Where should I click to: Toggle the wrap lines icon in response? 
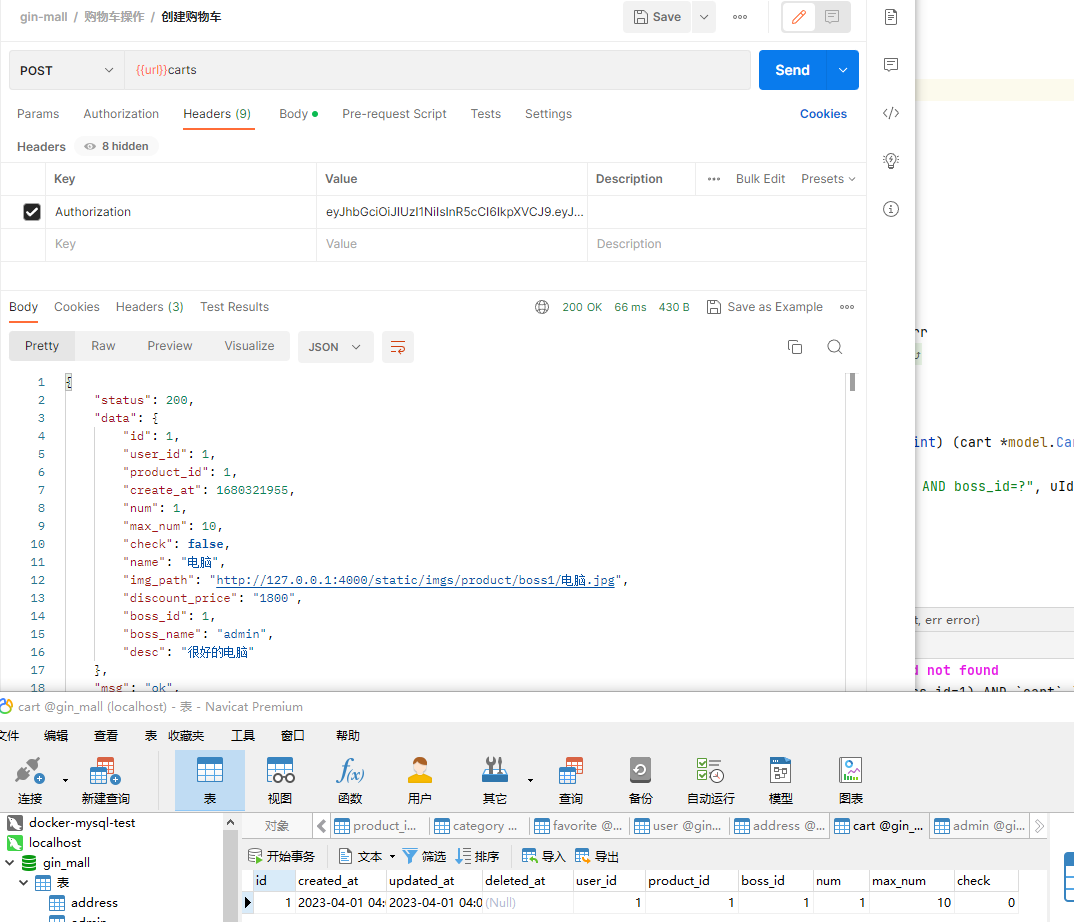point(398,347)
